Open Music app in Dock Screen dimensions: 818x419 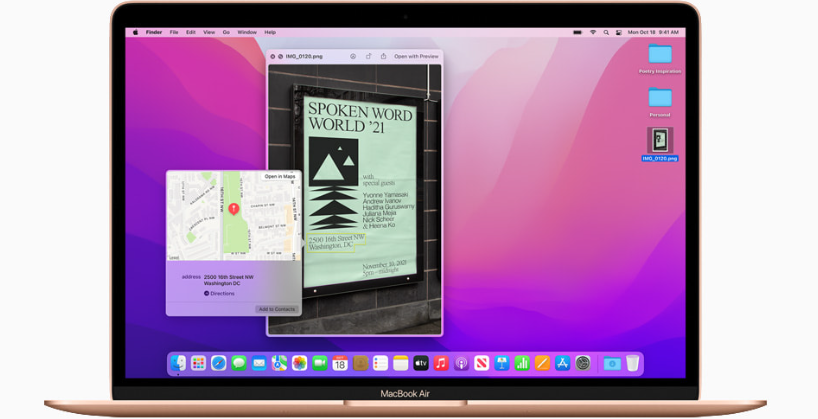441,363
